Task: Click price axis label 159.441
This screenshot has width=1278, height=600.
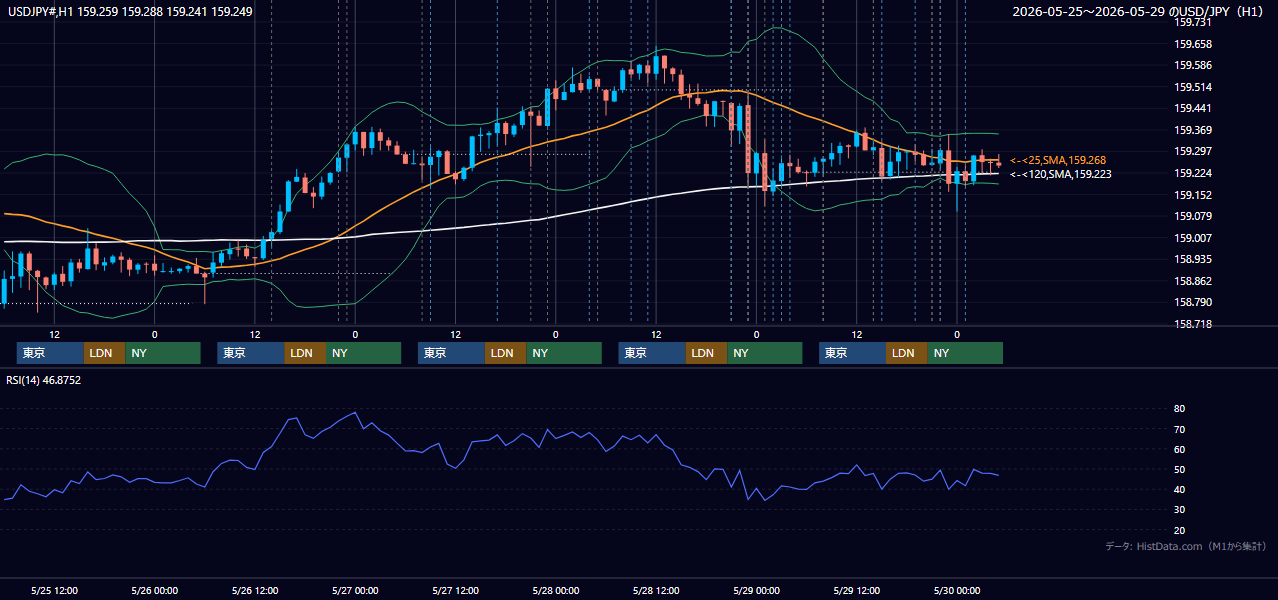Action: (1193, 108)
